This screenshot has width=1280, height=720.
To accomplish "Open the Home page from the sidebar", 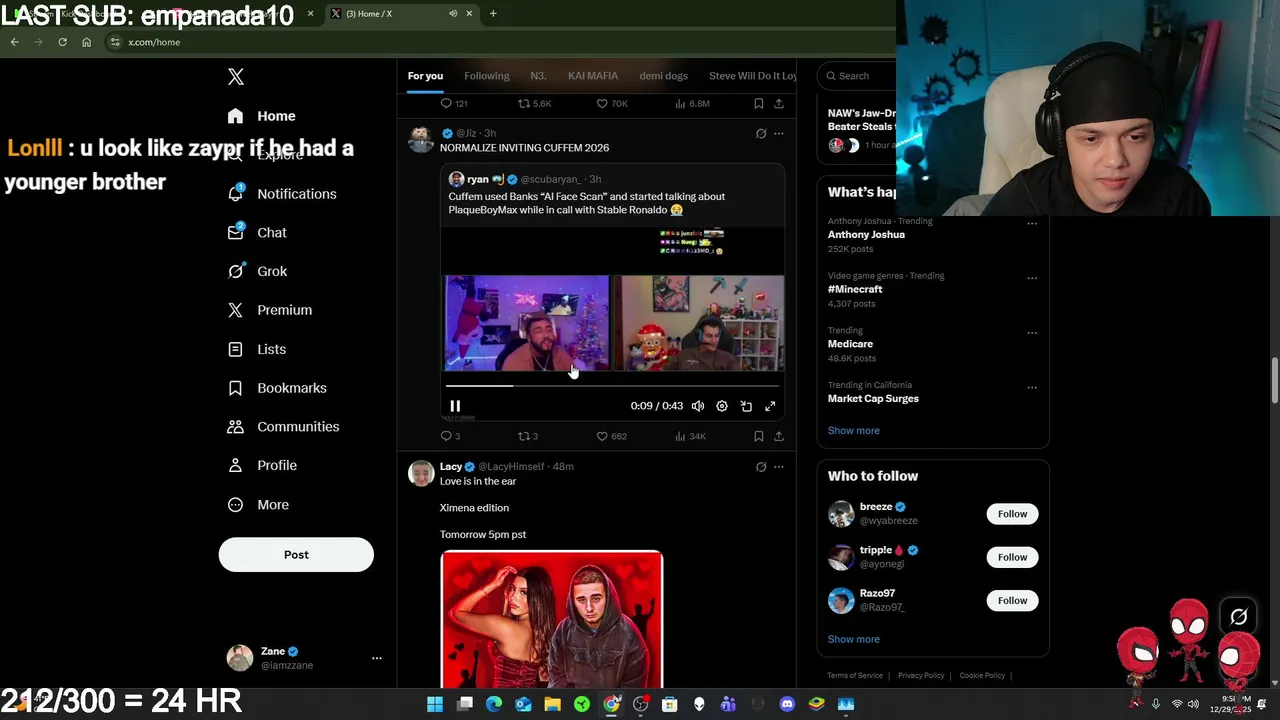I will [261, 116].
